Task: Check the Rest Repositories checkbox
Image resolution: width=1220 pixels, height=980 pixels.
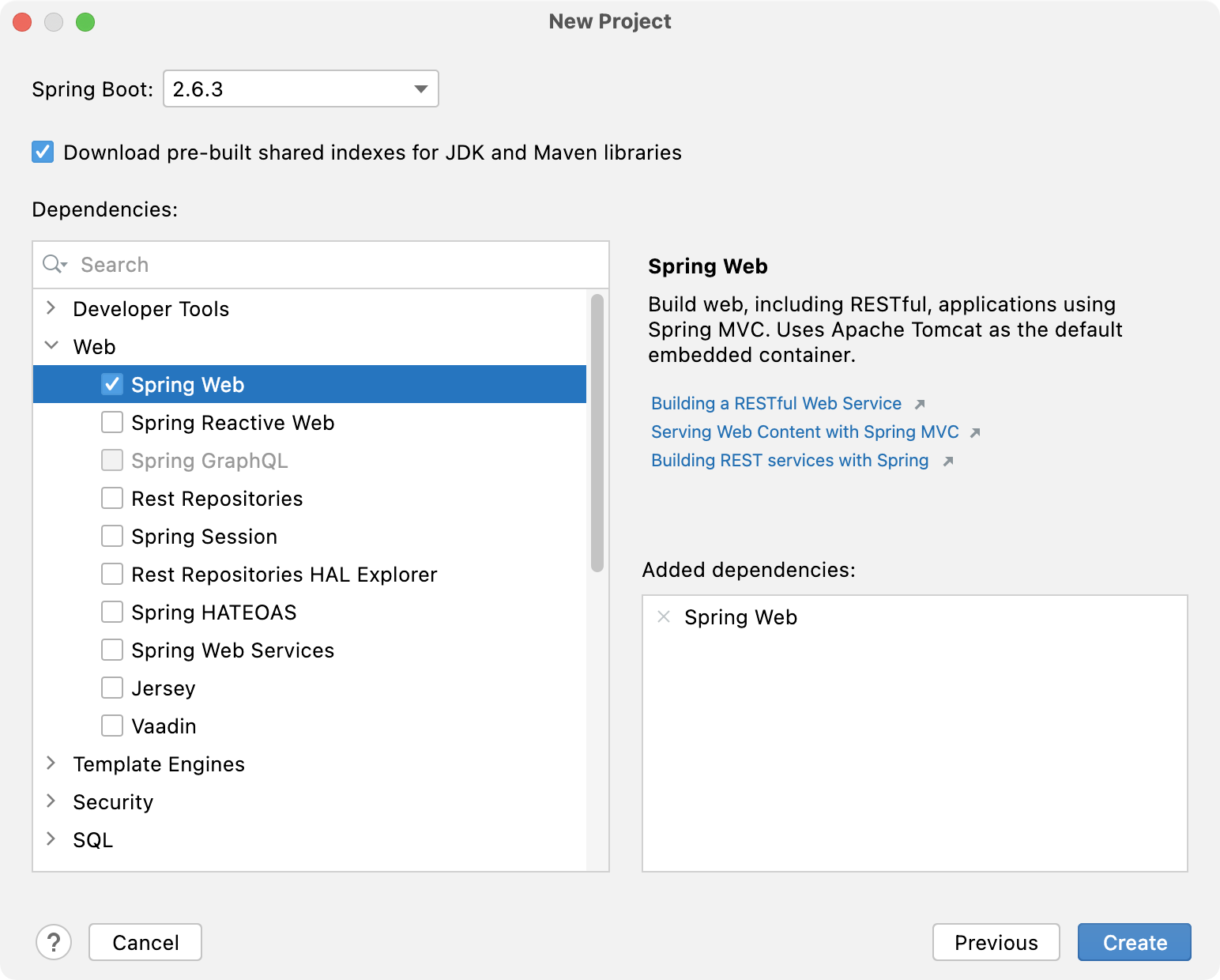Action: point(111,498)
